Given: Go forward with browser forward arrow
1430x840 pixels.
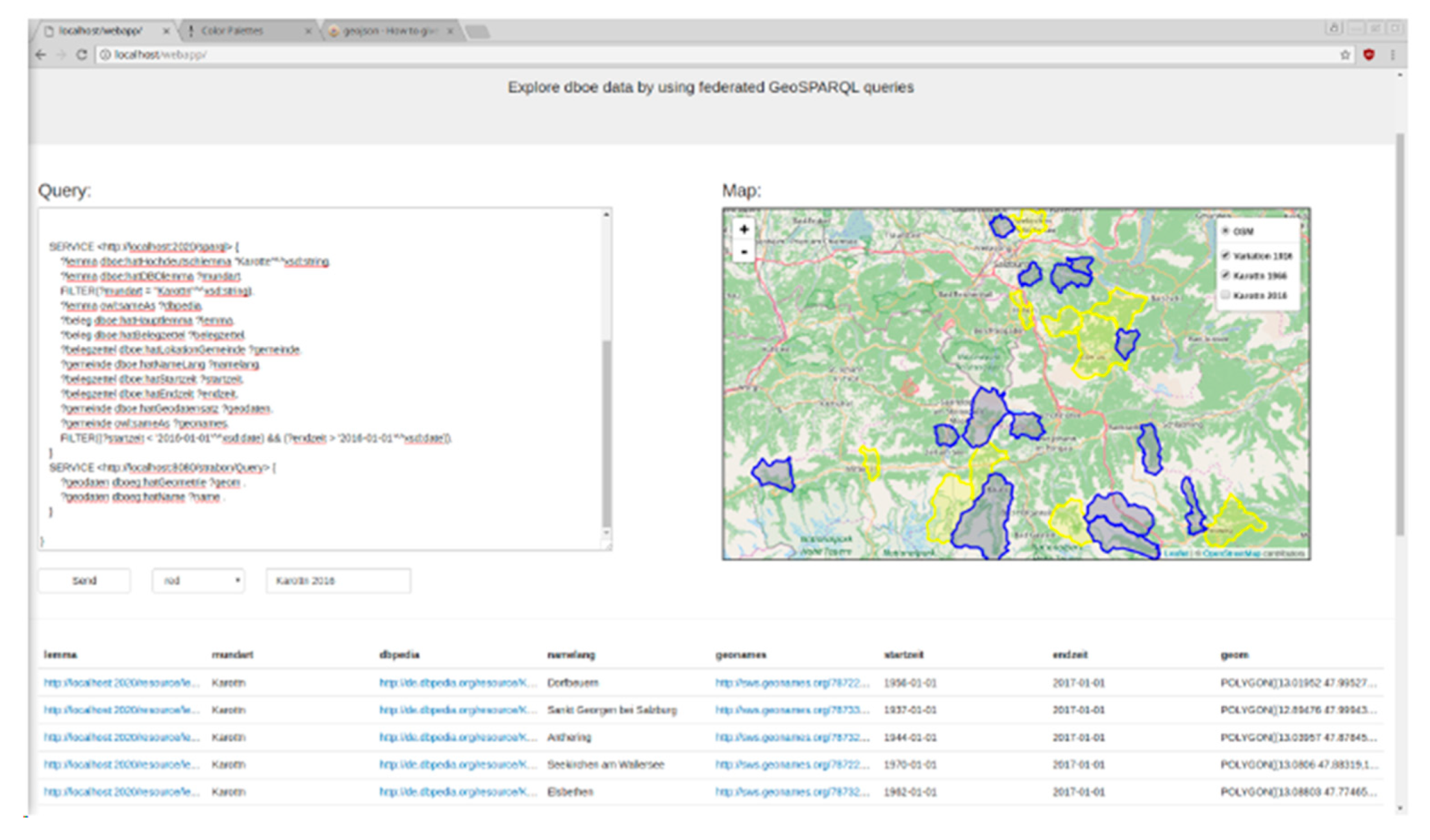Looking at the screenshot, I should point(61,55).
